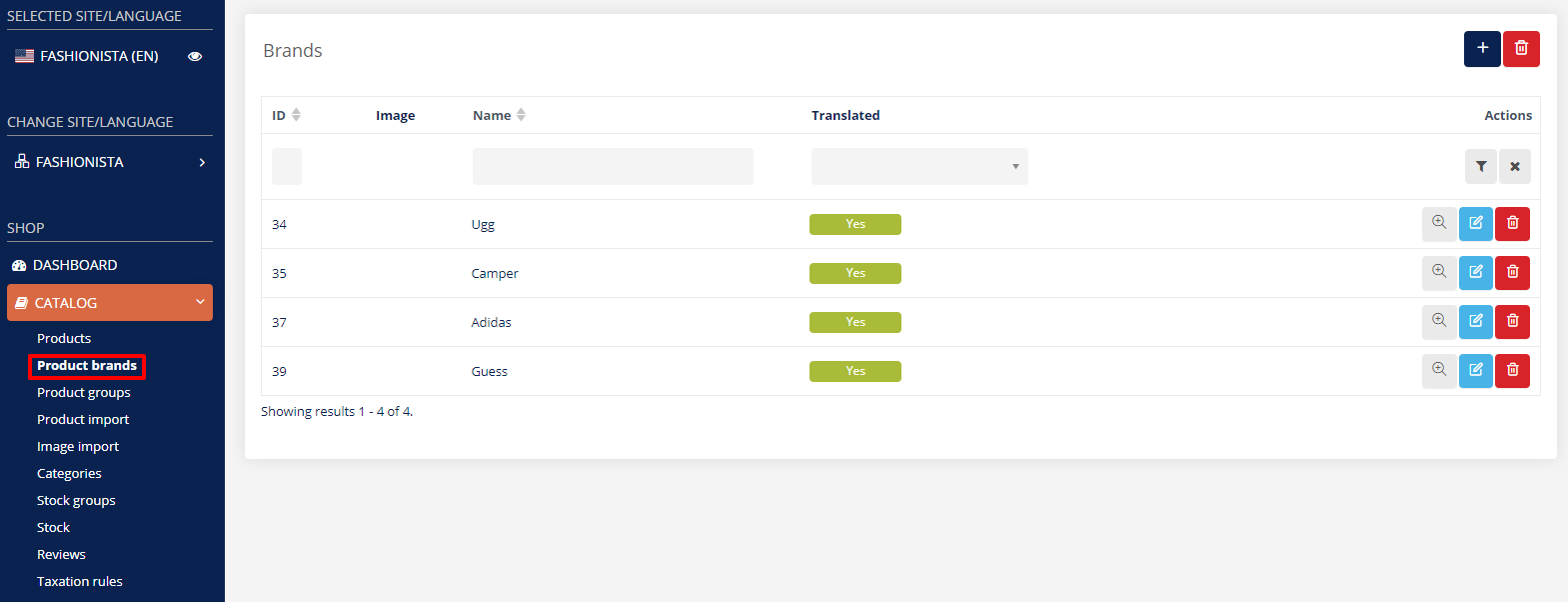
Task: Click the Brands page heading
Action: (293, 50)
